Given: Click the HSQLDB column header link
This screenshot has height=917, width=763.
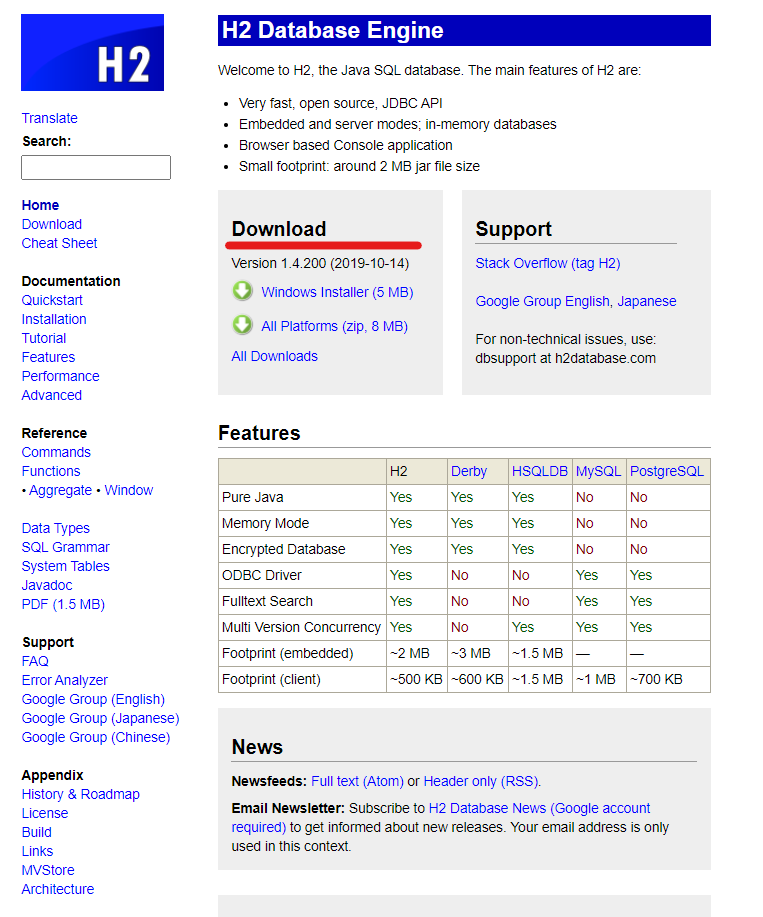Looking at the screenshot, I should (x=540, y=471).
